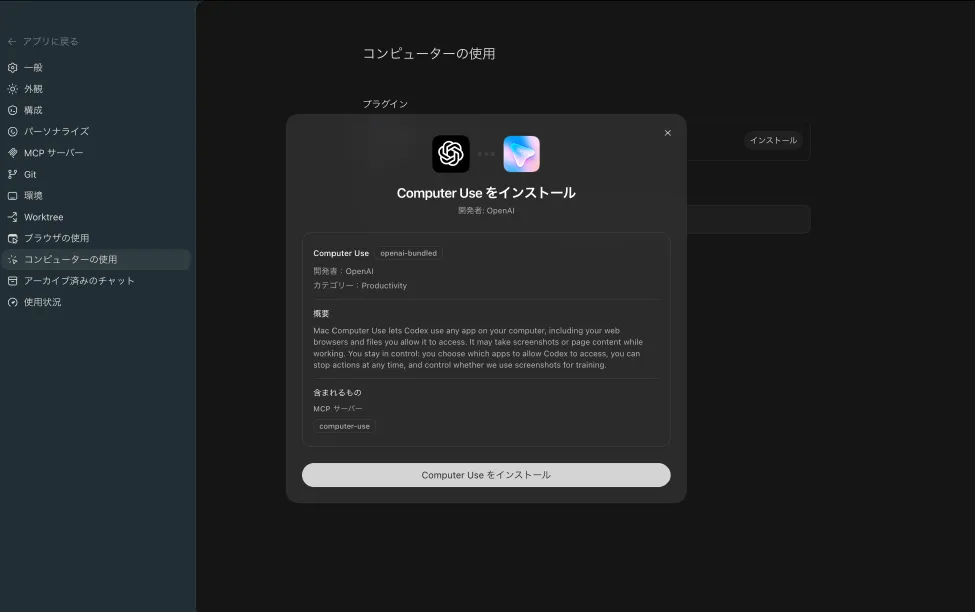Image resolution: width=975 pixels, height=612 pixels.
Task: Click the MCP サーバー label in dialog
Action: (x=338, y=409)
